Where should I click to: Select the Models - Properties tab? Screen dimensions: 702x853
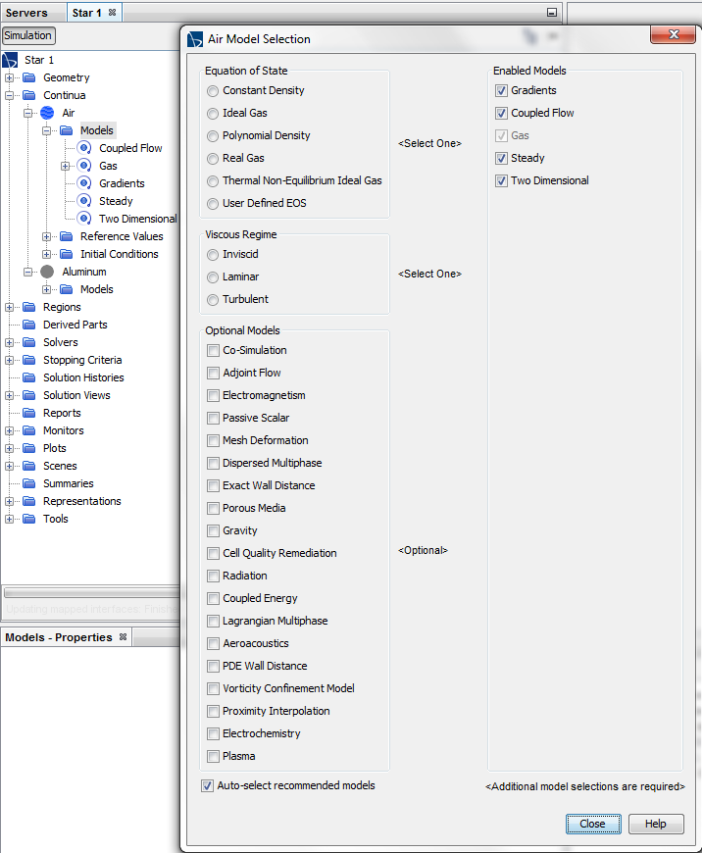58,637
